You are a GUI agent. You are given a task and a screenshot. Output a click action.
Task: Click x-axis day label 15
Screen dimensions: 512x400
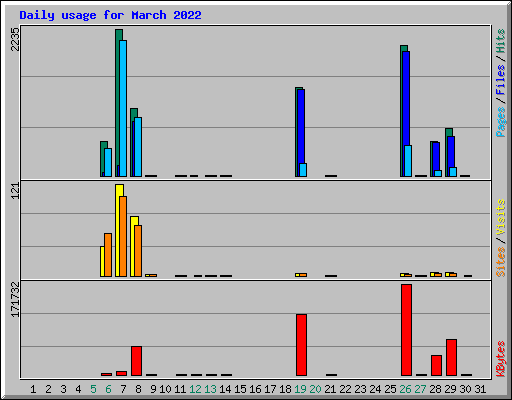(240, 389)
